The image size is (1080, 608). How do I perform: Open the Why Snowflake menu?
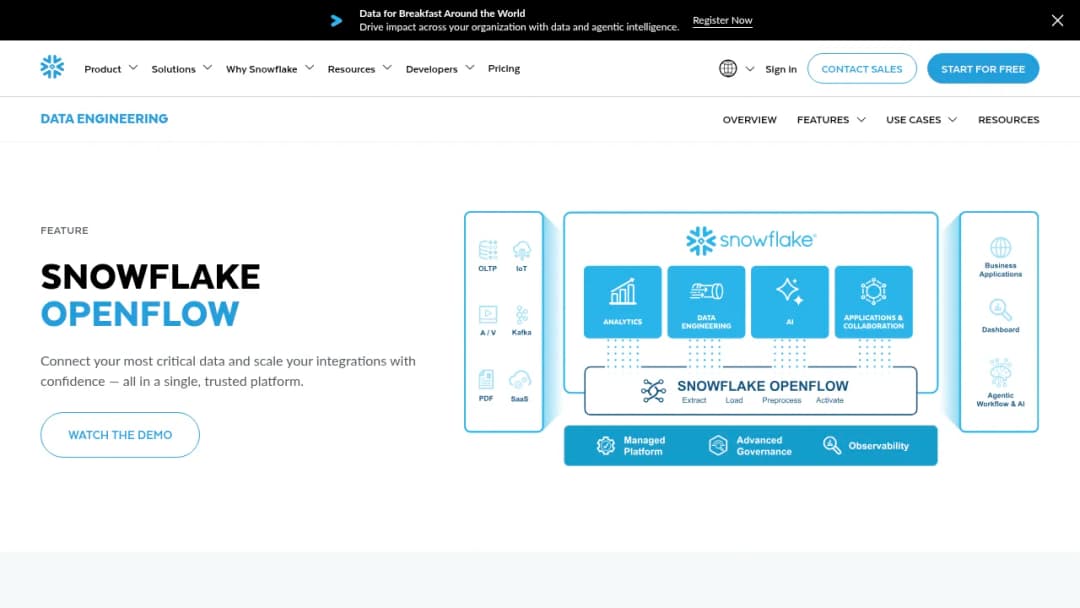(x=262, y=69)
